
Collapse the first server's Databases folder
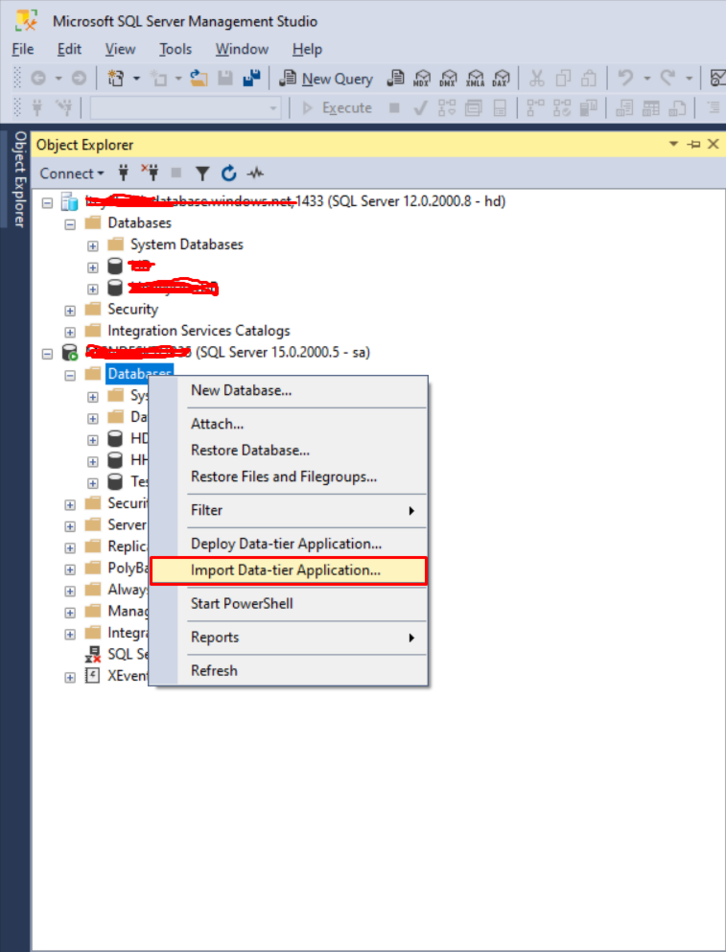[x=70, y=224]
